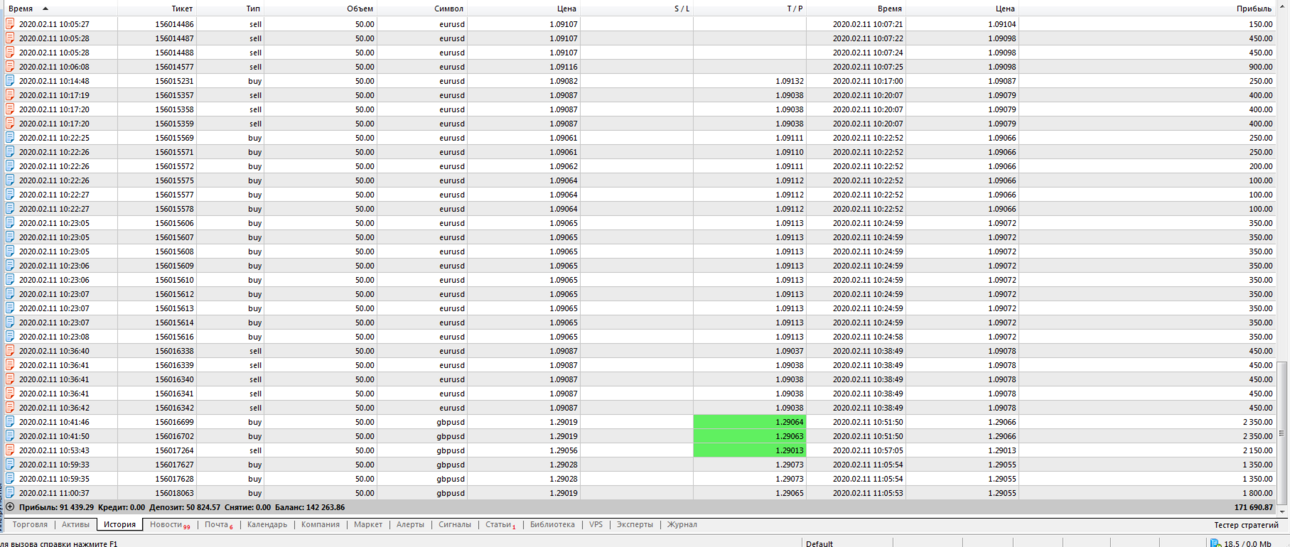1290x547 pixels.
Task: Click the row icon of ticket 156015616
Action: pyautogui.click(x=10, y=337)
